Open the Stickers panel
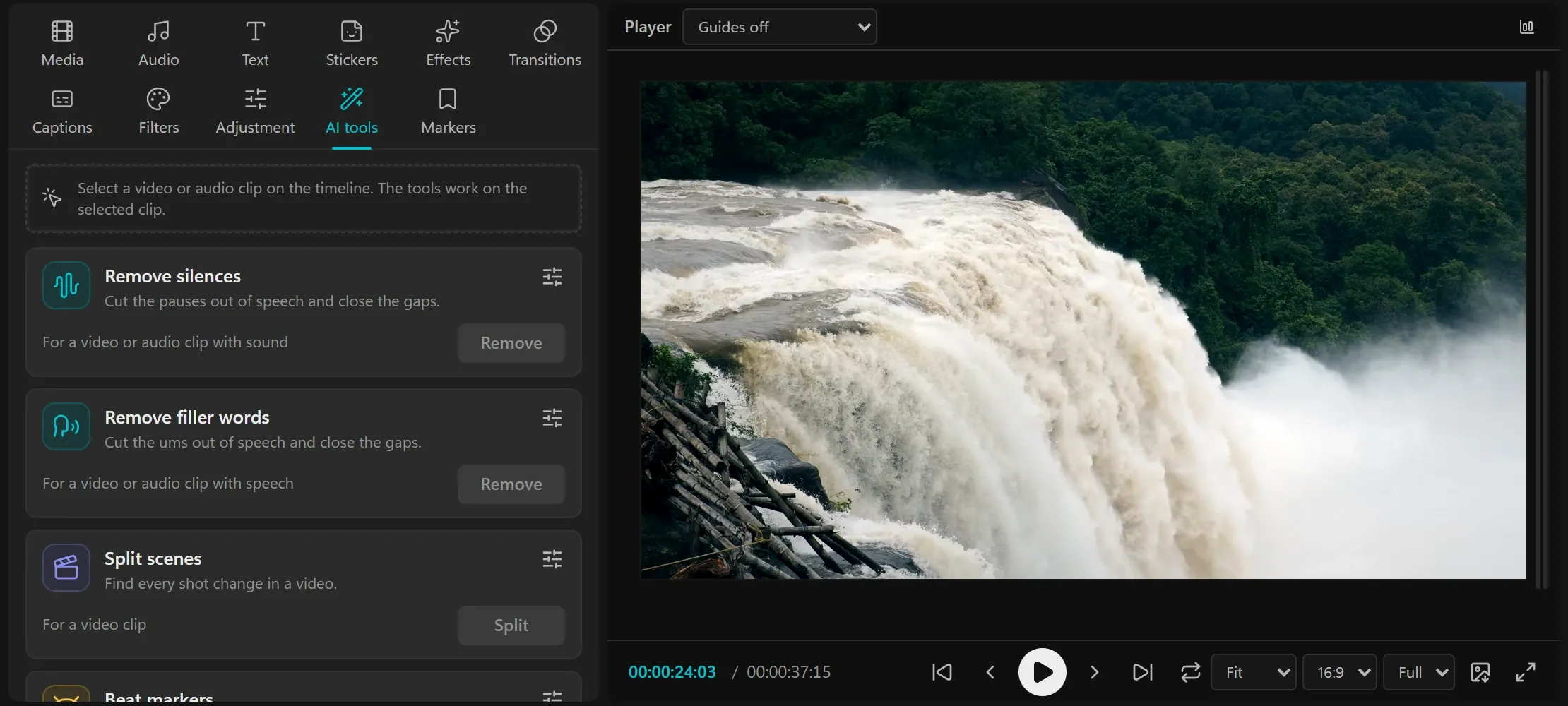 click(351, 43)
